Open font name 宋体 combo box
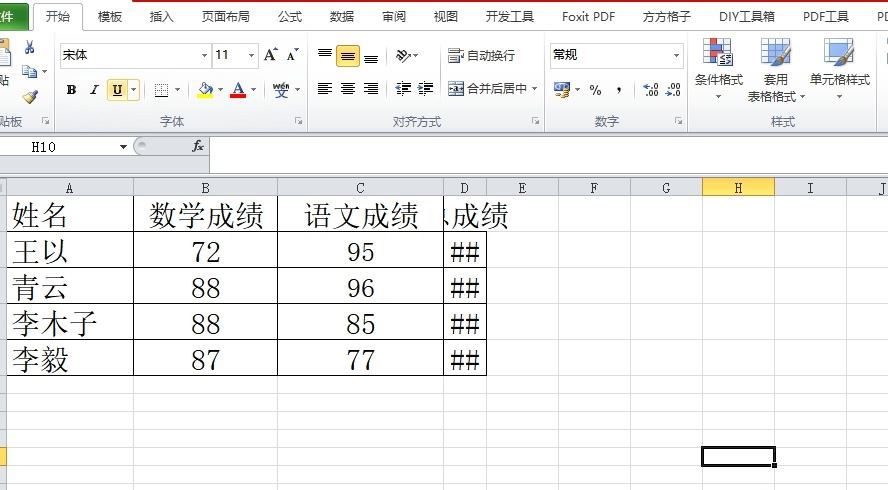Image resolution: width=888 pixels, height=490 pixels. 134,55
